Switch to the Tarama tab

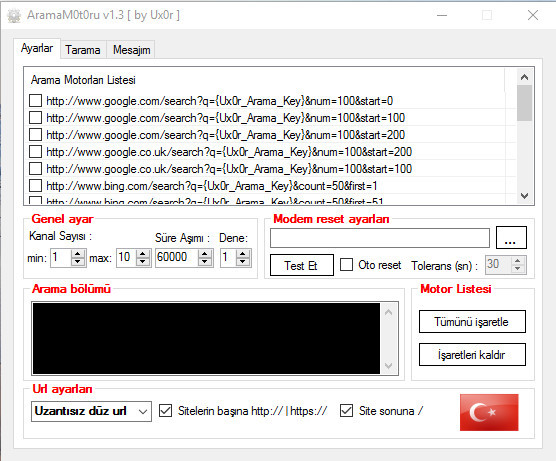click(x=83, y=50)
